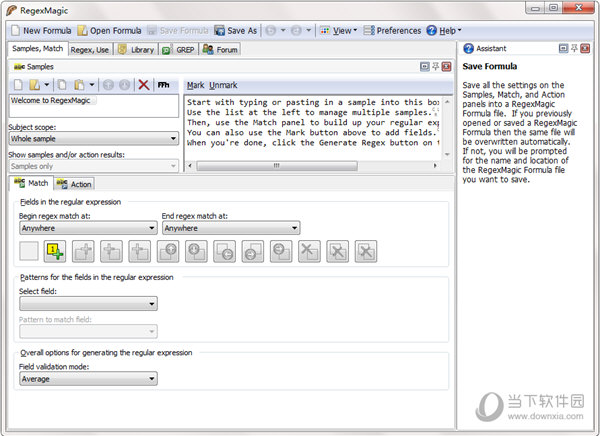The height and width of the screenshot is (436, 600).
Task: Select the Match sub-tab
Action: [x=31, y=183]
